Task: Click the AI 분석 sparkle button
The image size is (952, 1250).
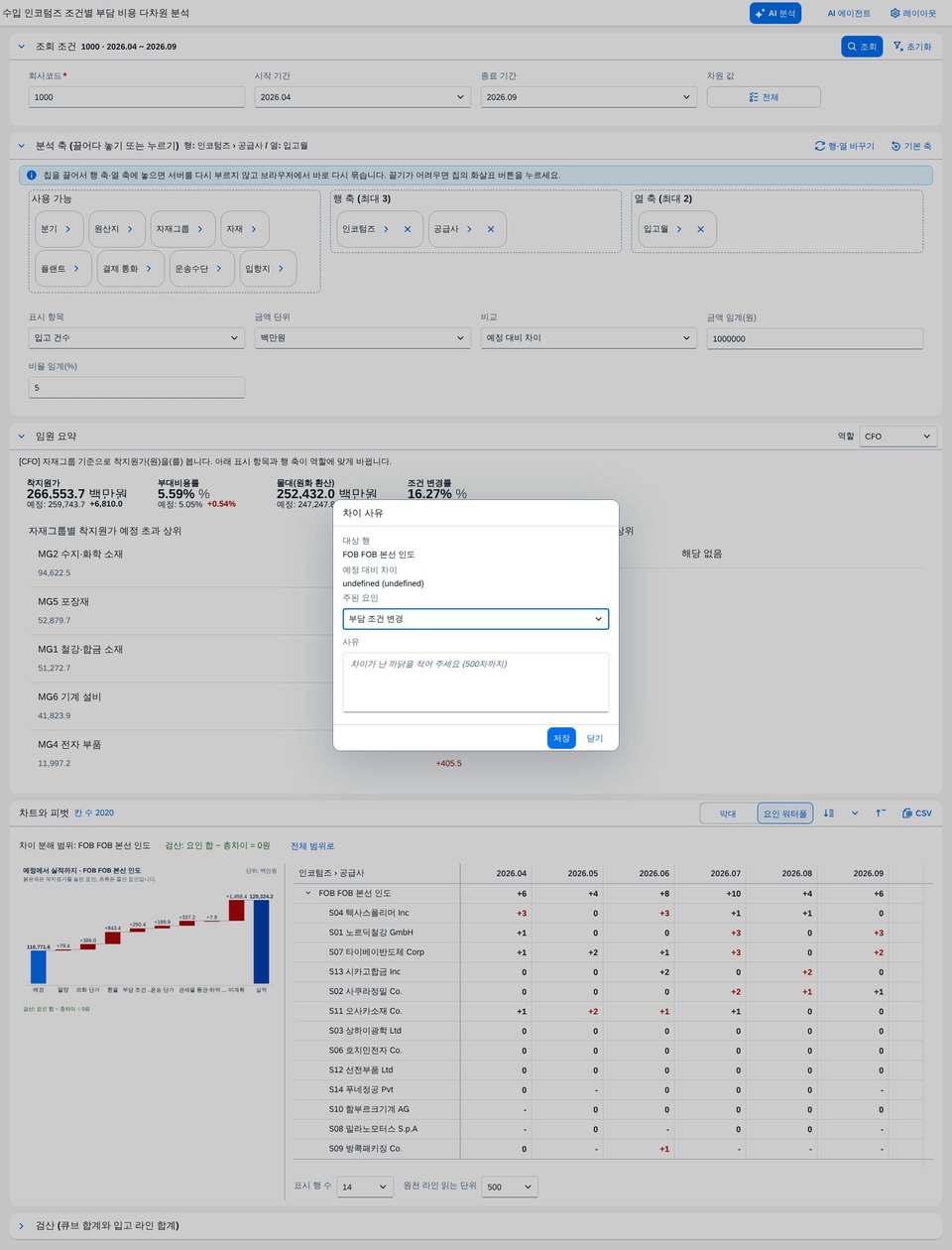Action: tap(775, 13)
